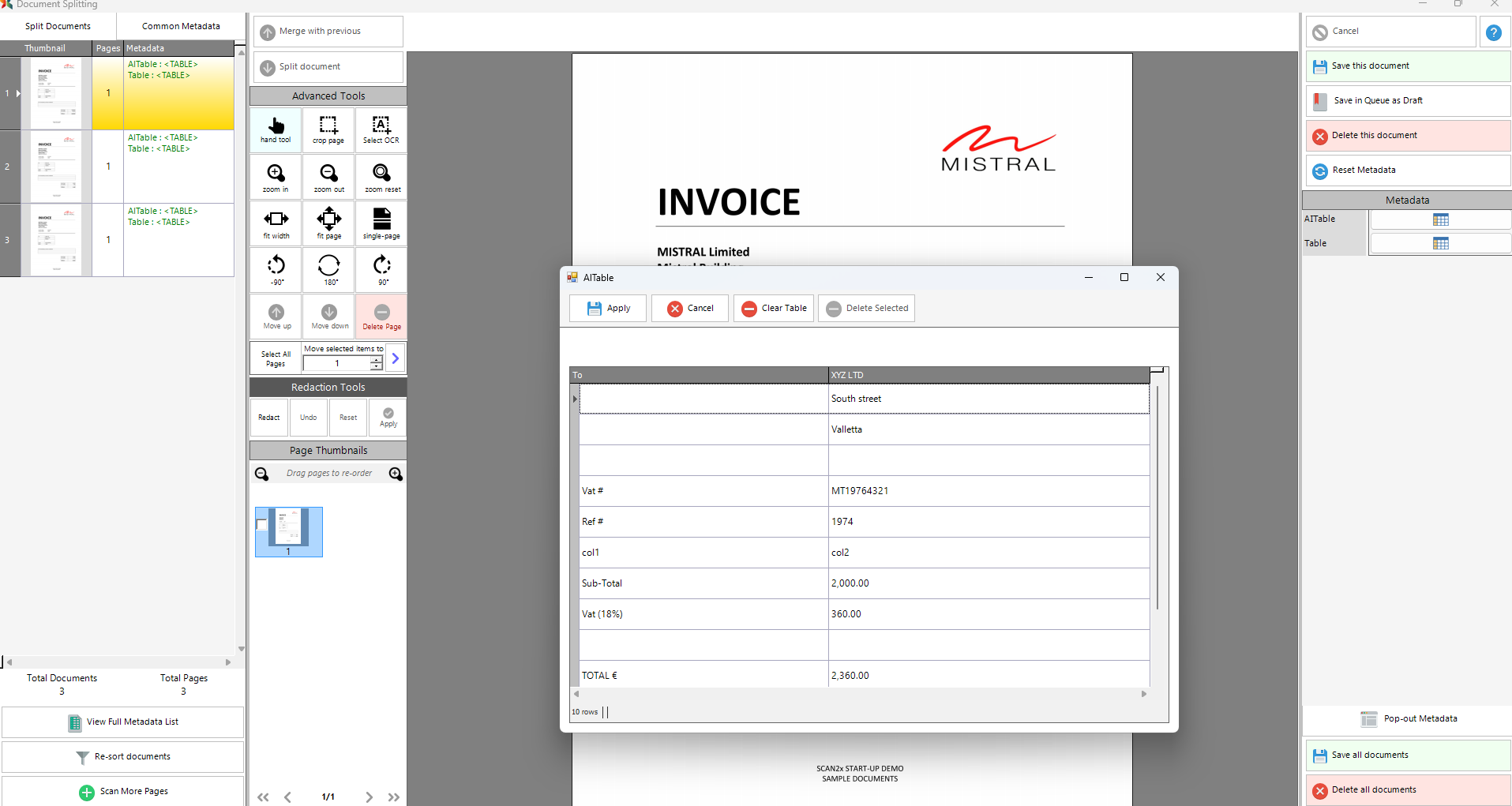Click the Delete Page tool

tap(381, 317)
